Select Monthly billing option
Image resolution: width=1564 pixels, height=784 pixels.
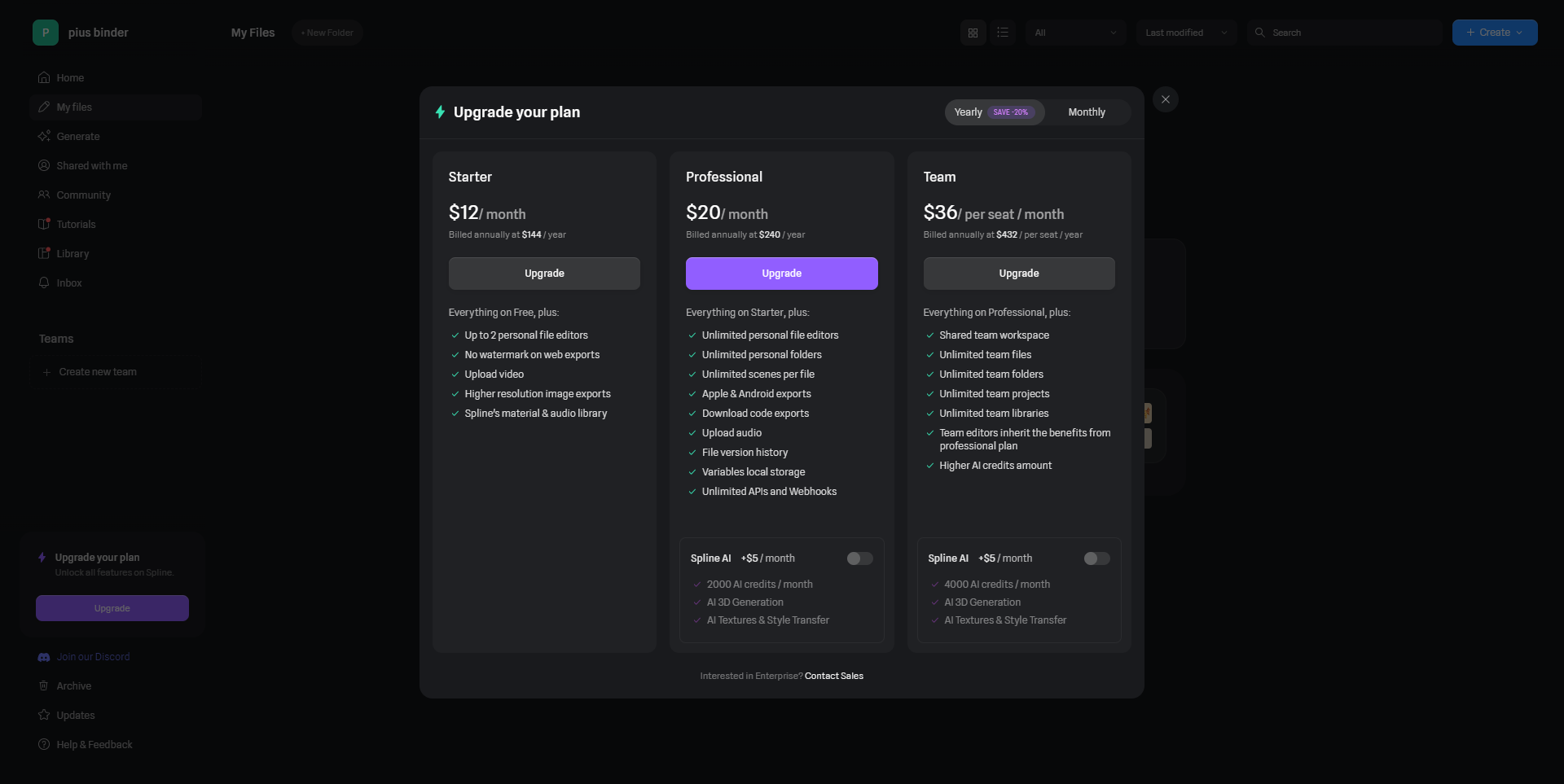click(x=1087, y=112)
